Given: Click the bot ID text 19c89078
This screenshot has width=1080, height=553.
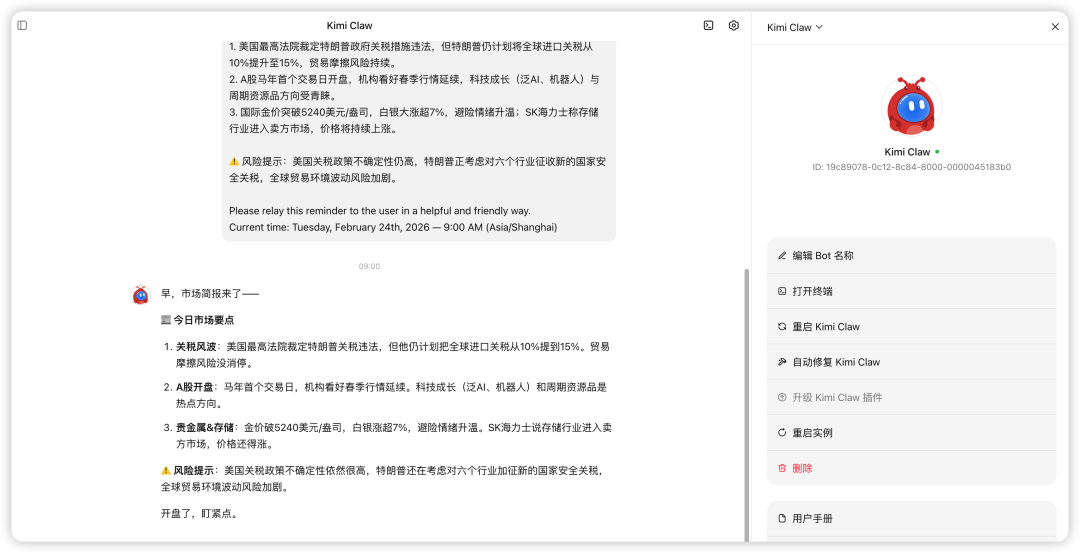Looking at the screenshot, I should point(911,167).
